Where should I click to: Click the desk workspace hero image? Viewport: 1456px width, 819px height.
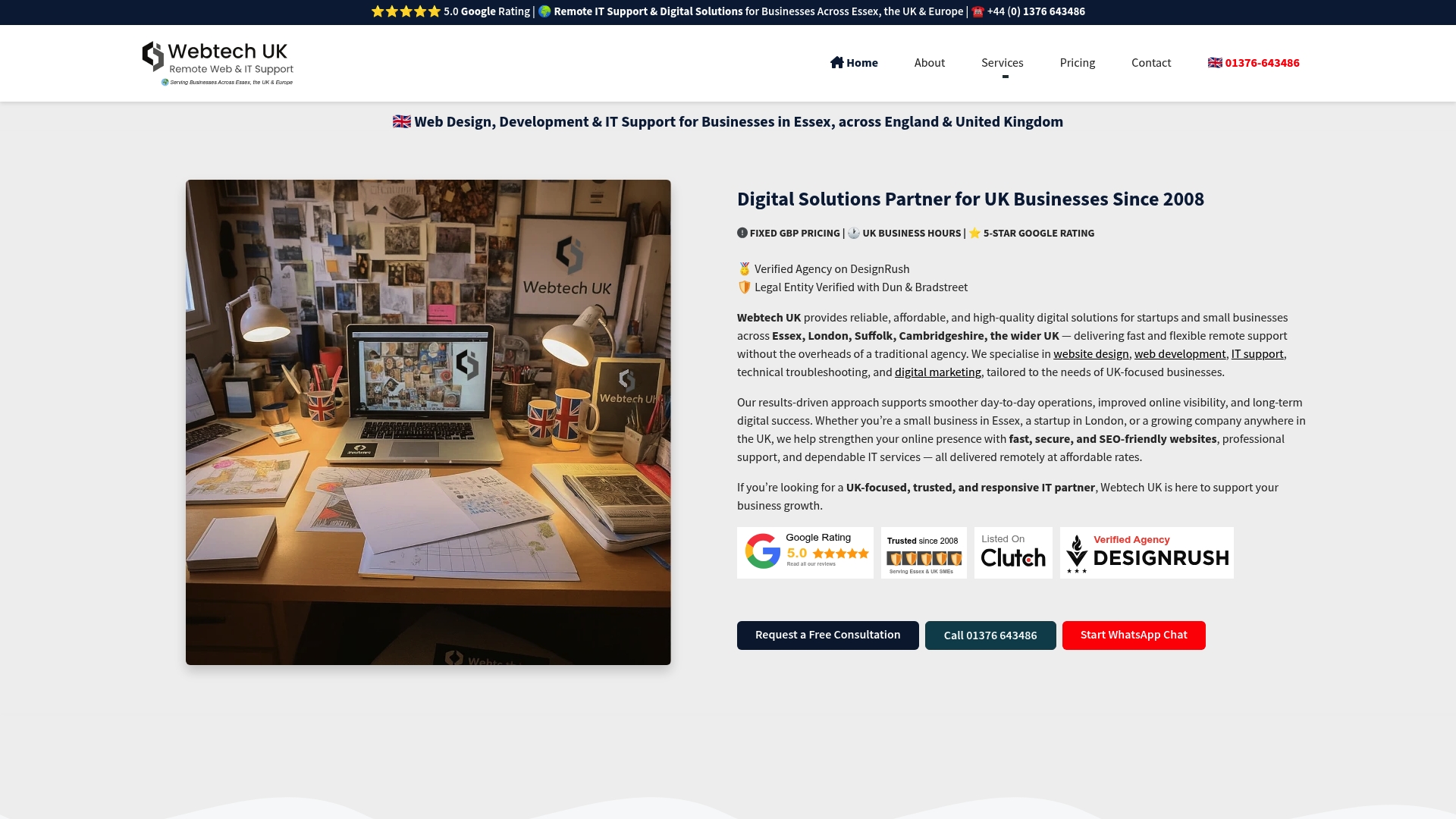click(x=428, y=422)
